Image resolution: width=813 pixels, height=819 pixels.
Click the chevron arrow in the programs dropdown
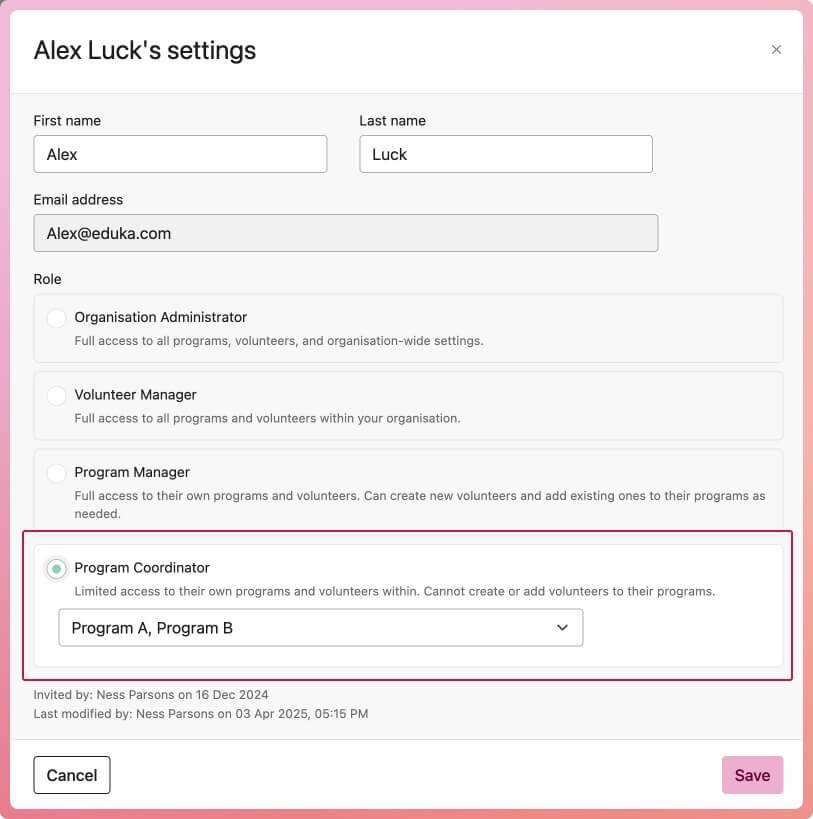click(x=562, y=628)
